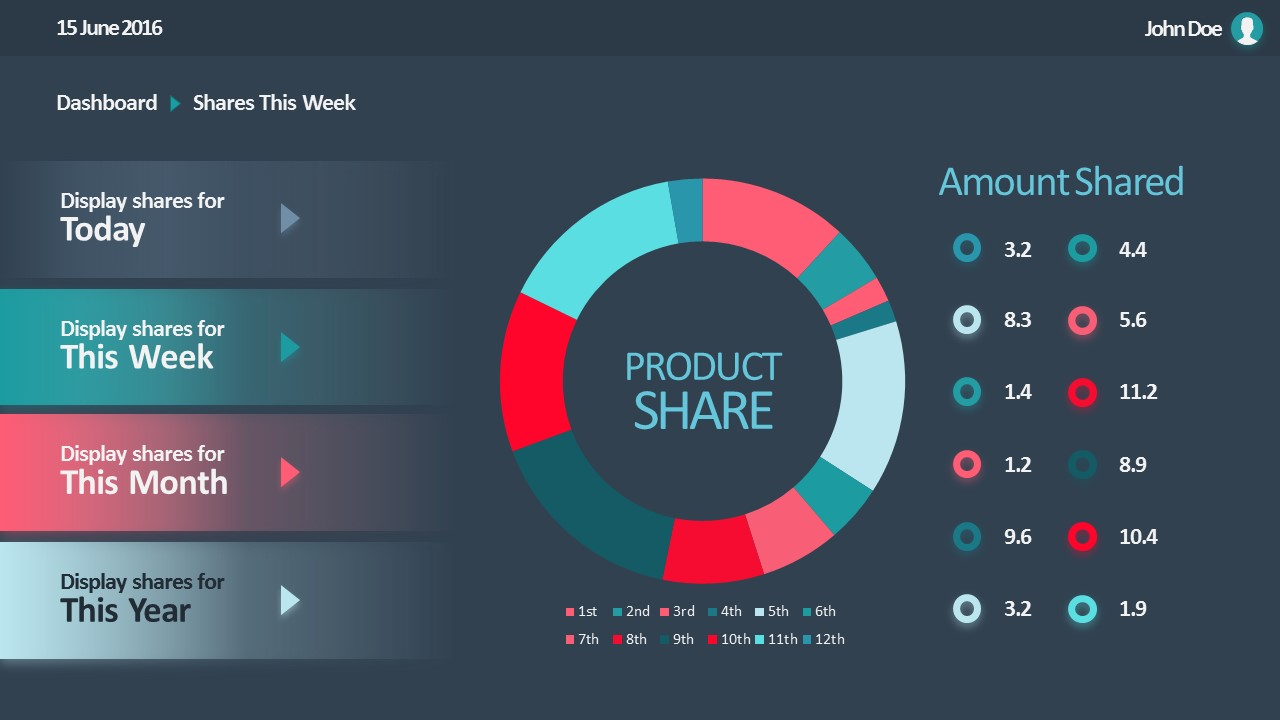This screenshot has width=1280, height=720.
Task: Select the ring marker next to 1.4
Action: [967, 392]
